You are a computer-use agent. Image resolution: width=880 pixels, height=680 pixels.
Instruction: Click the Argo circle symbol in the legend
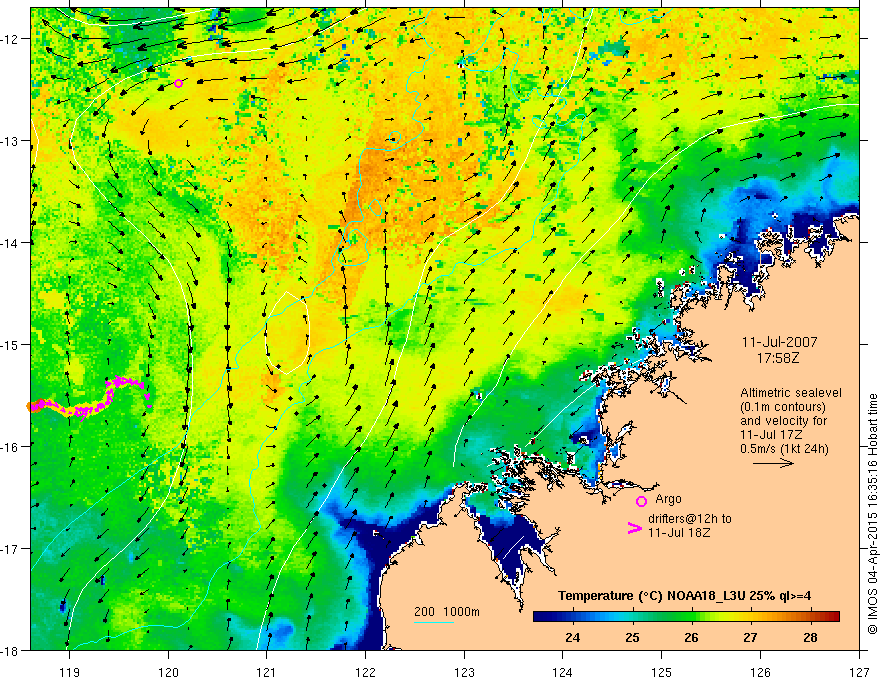coord(641,501)
